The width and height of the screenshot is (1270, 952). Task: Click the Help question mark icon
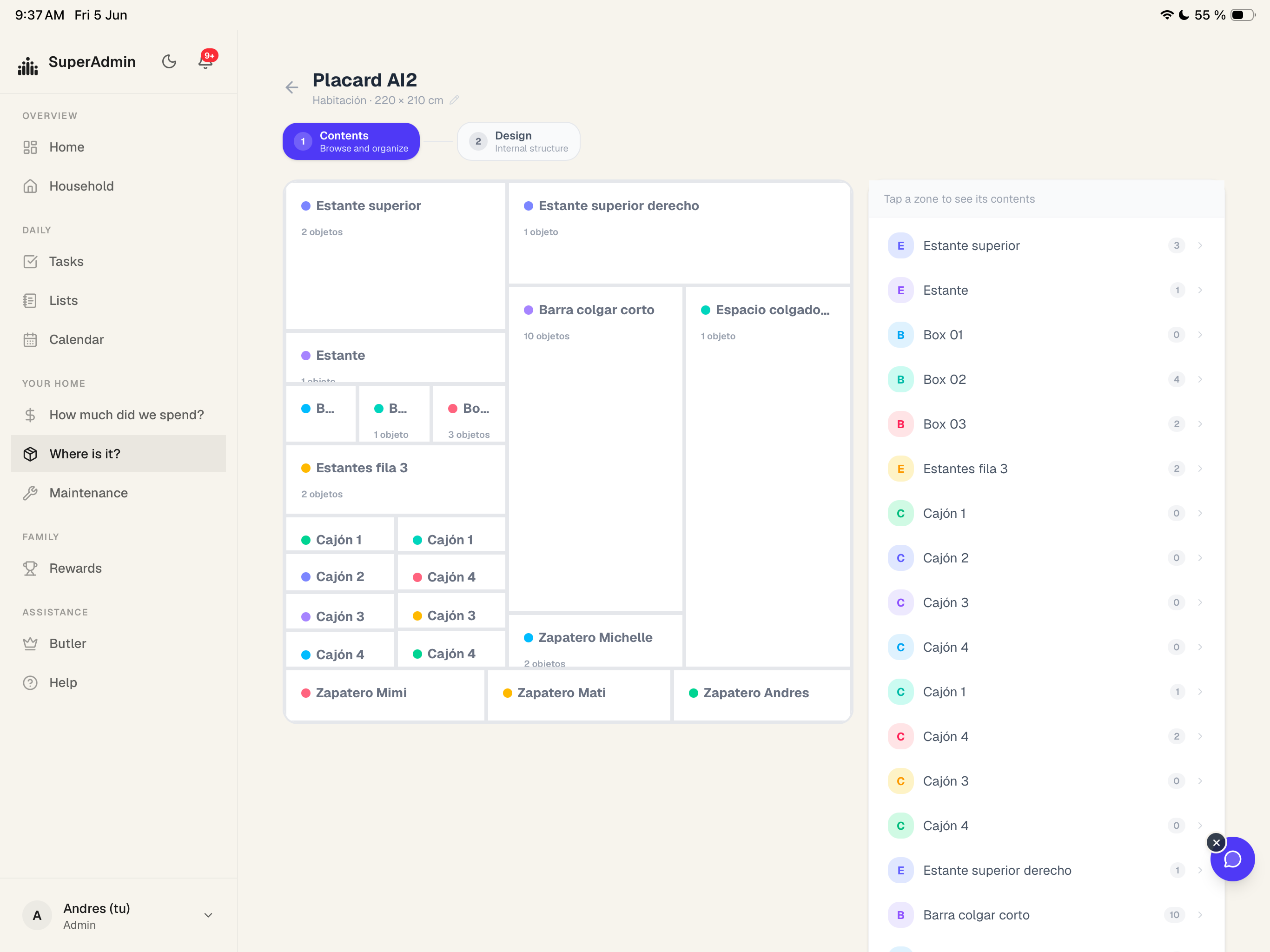pos(30,682)
